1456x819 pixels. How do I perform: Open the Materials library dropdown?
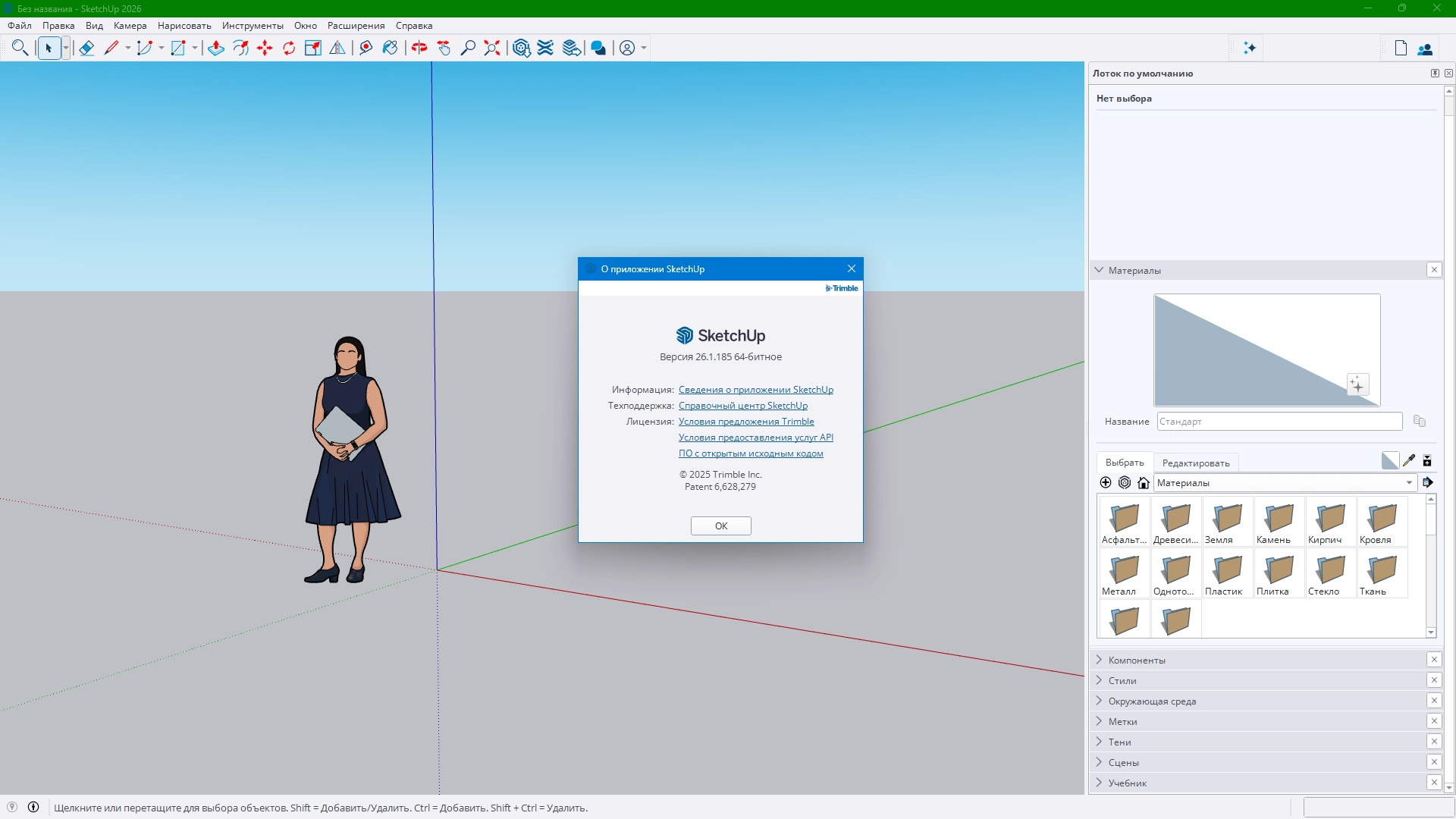(1409, 483)
